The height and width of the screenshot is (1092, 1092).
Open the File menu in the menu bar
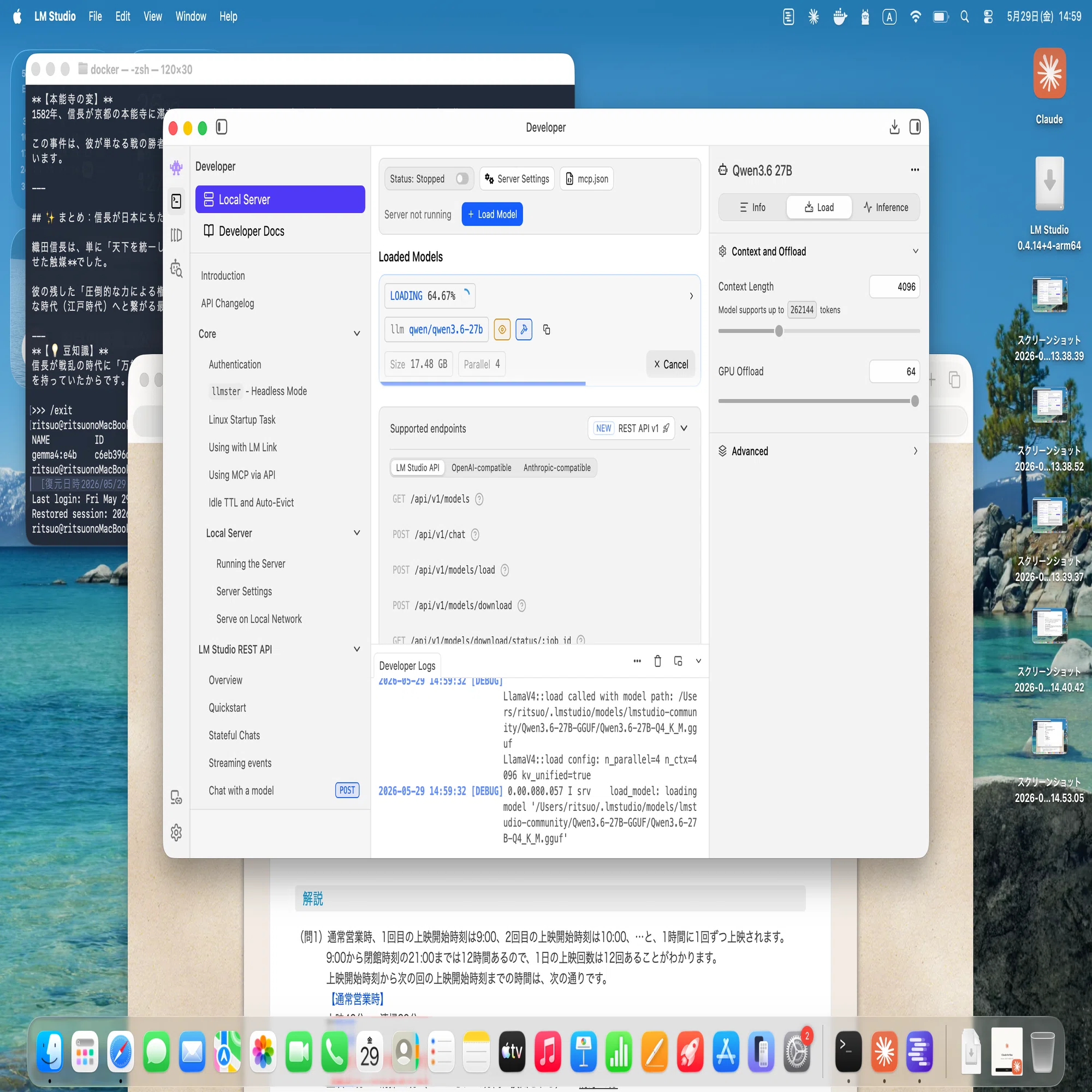click(x=95, y=17)
